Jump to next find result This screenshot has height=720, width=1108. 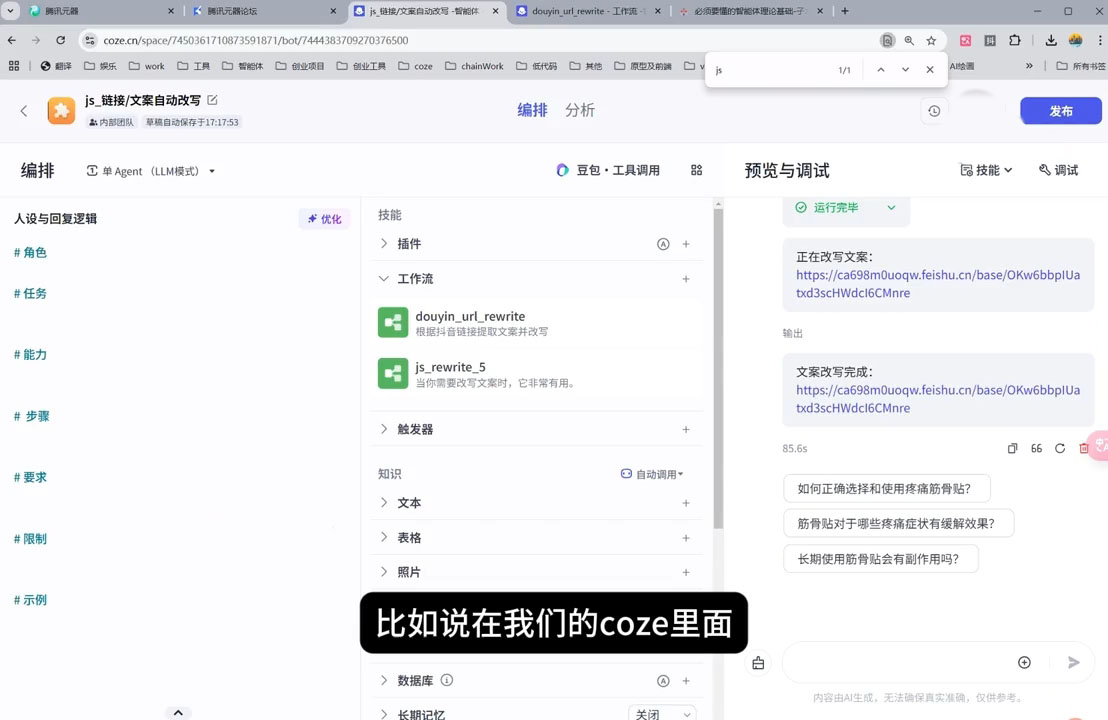pyautogui.click(x=905, y=70)
